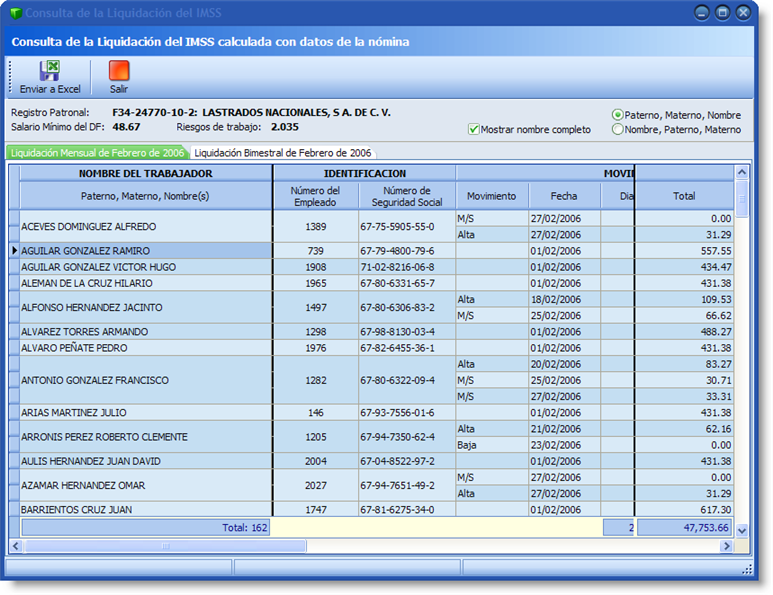The image size is (773, 595).
Task: Click the Total: 162 footer cell
Action: pyautogui.click(x=145, y=527)
